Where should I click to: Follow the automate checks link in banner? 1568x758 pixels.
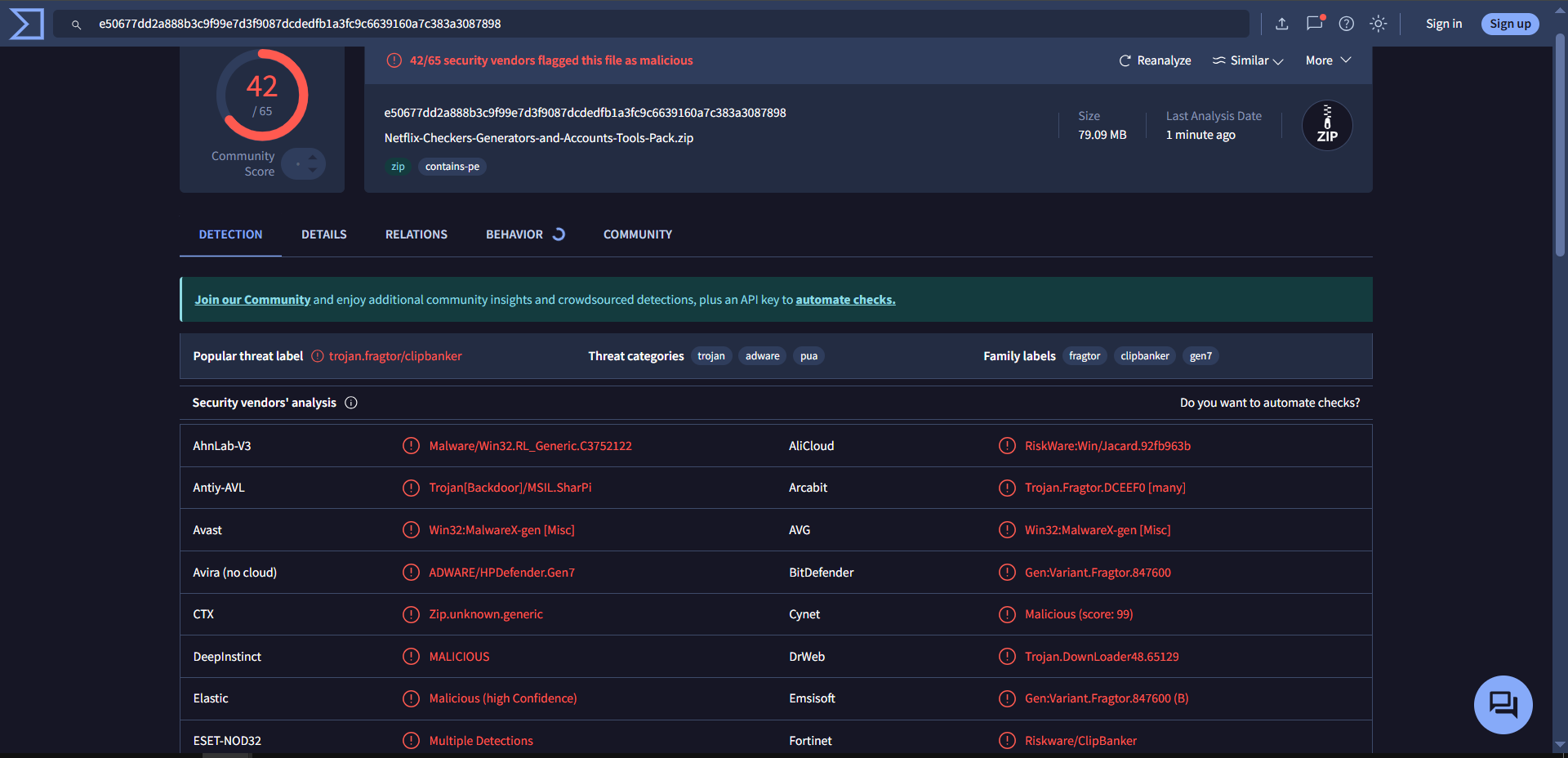tap(845, 300)
